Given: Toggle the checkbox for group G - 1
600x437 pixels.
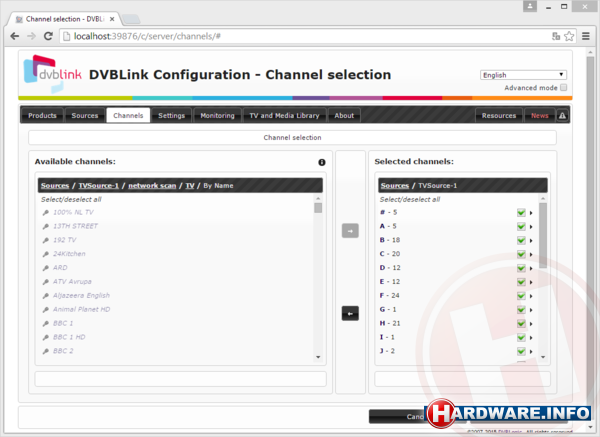Looking at the screenshot, I should 521,310.
